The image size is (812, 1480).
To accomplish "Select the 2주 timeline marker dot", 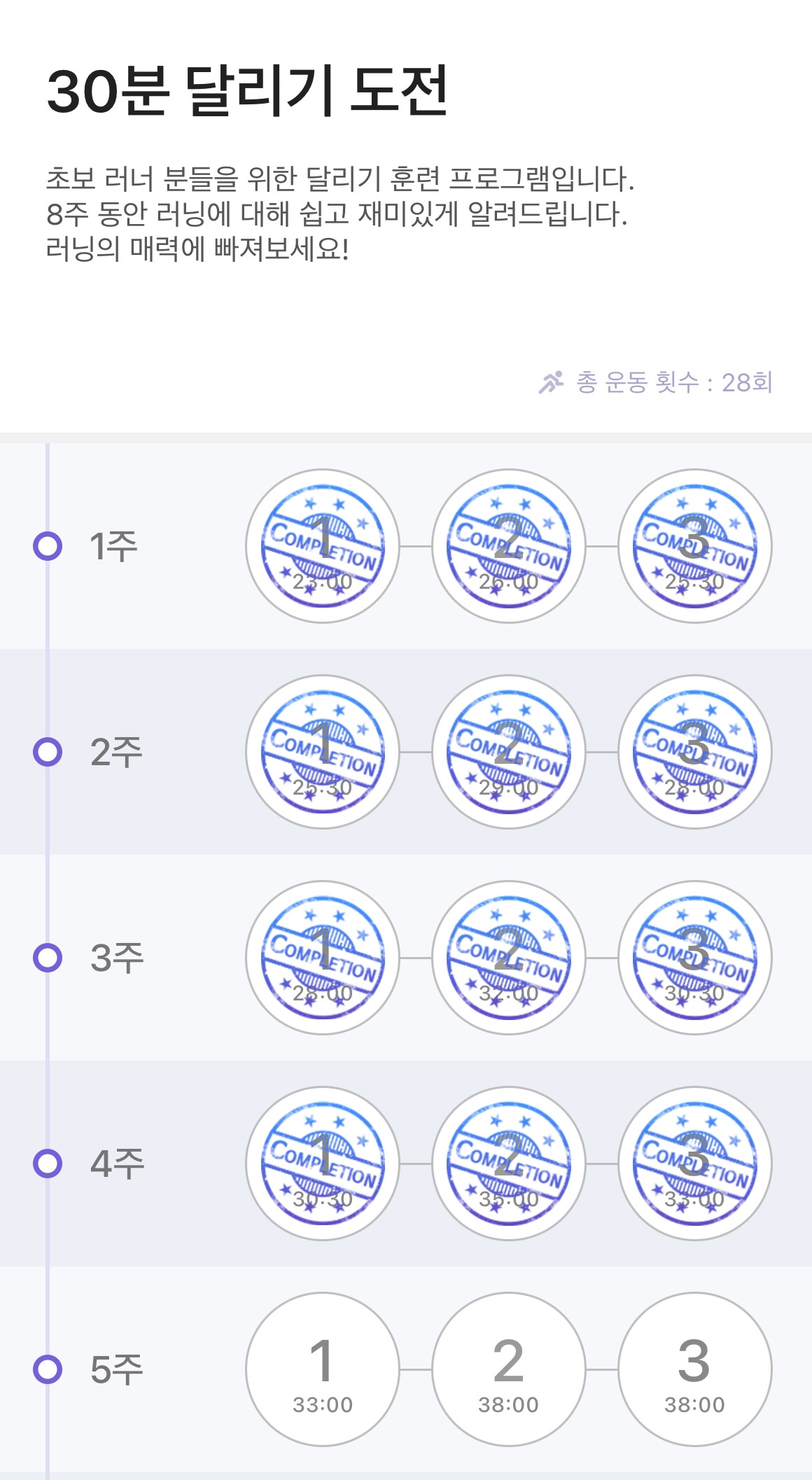I will tap(48, 752).
